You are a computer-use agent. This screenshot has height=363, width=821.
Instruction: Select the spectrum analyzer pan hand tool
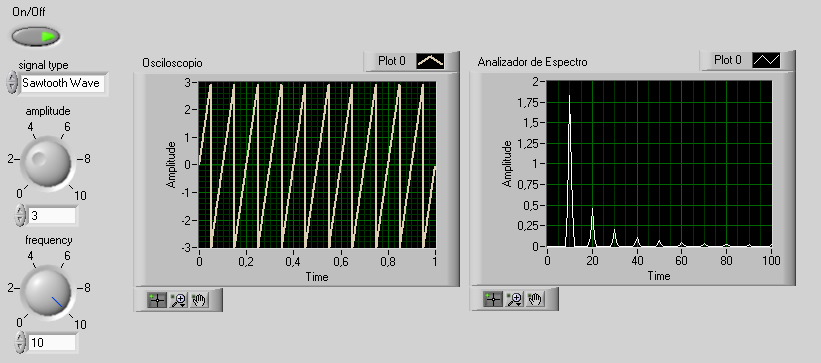point(535,299)
